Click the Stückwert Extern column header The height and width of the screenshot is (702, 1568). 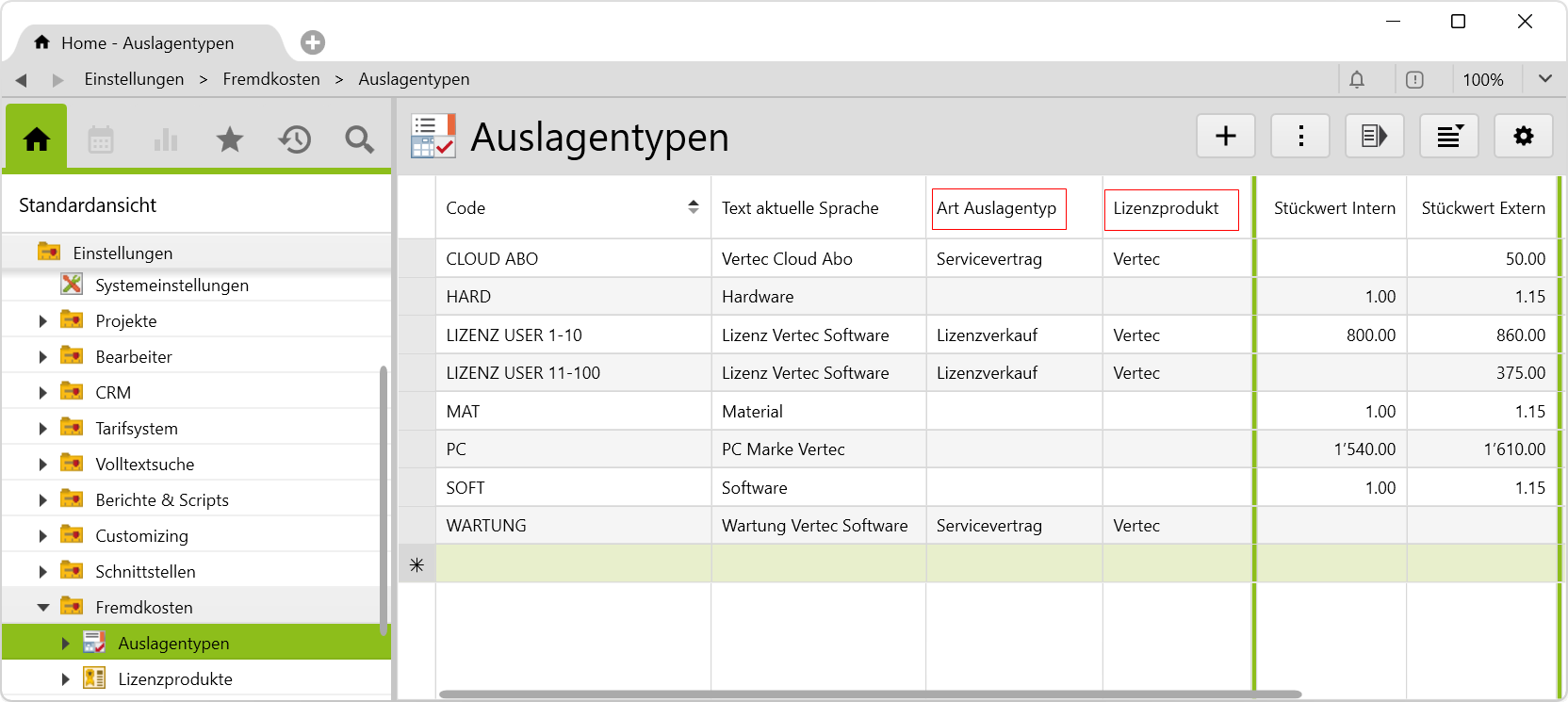[x=1483, y=208]
